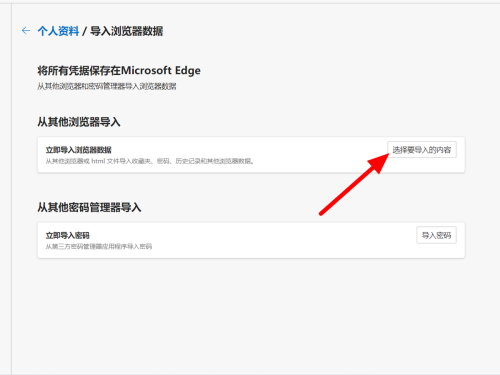This screenshot has height=375, width=500.
Task: Click the 从其他密码管理器导入 heading
Action: [x=89, y=207]
